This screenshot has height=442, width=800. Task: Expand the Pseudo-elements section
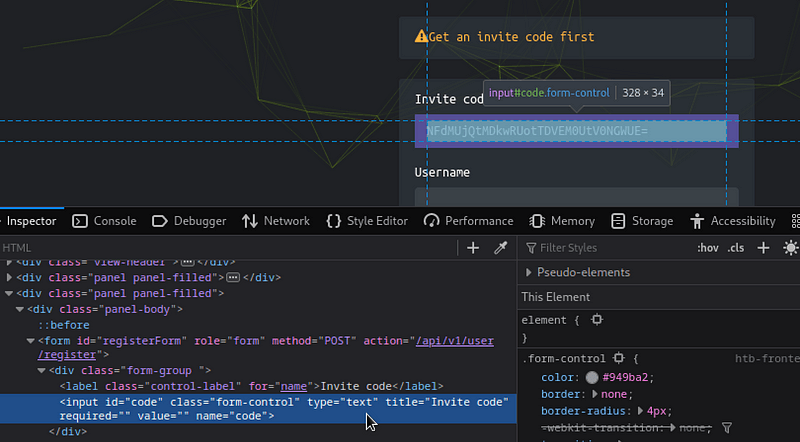click(x=529, y=272)
